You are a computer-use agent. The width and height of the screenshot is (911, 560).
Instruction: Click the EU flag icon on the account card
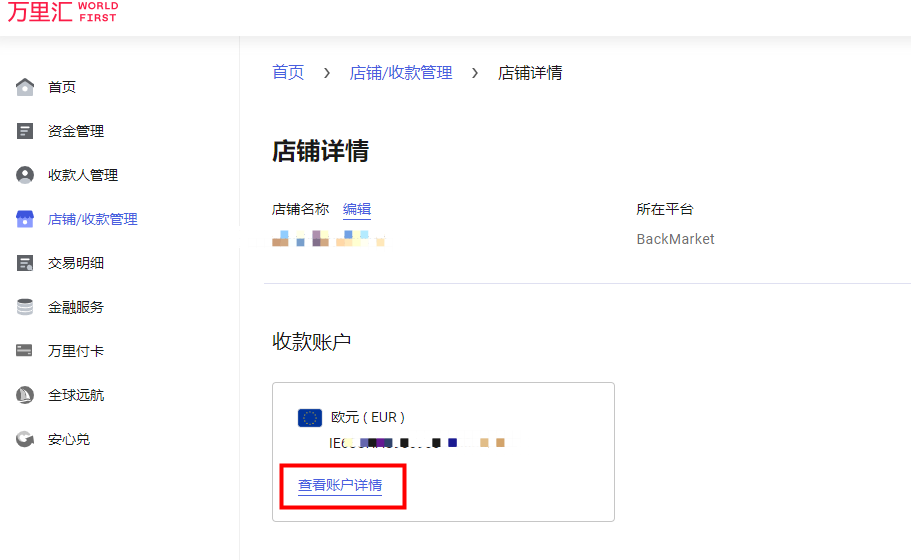[x=309, y=418]
